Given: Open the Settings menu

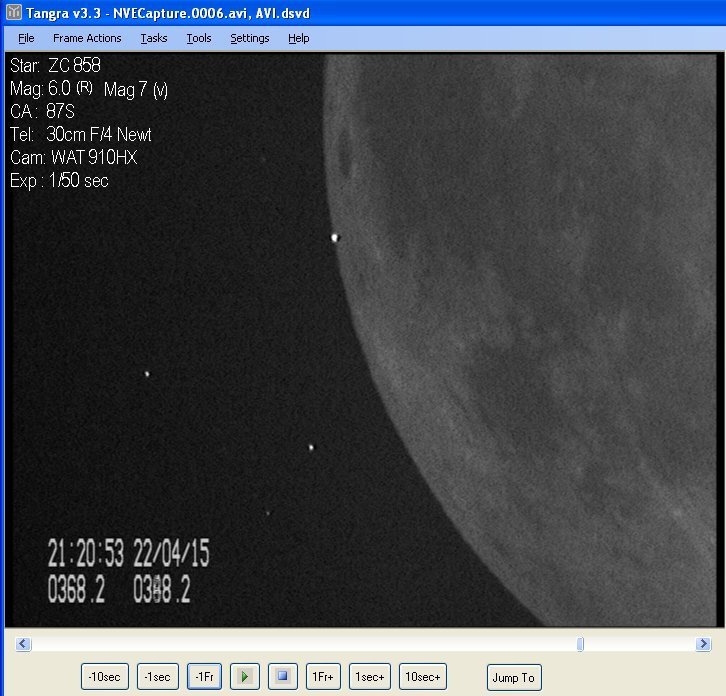Looking at the screenshot, I should click(x=249, y=38).
